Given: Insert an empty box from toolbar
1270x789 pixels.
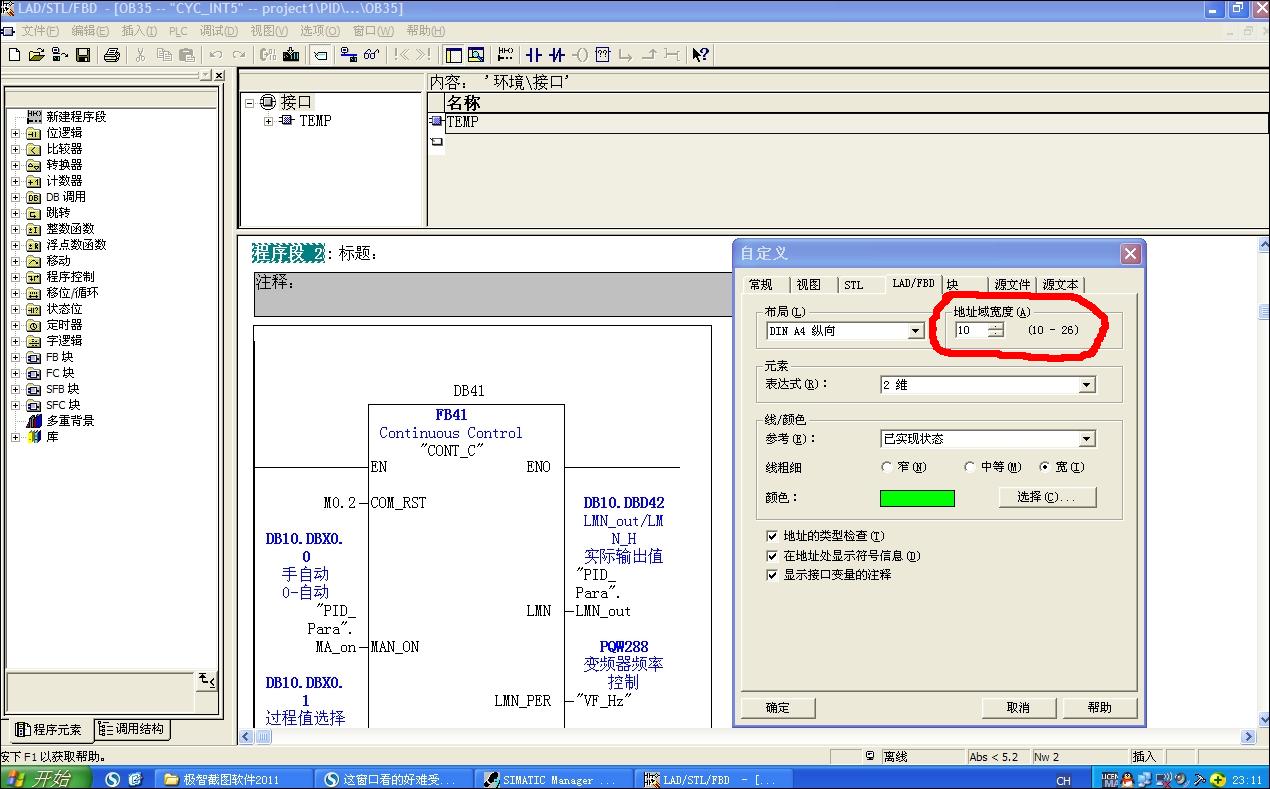Looking at the screenshot, I should point(603,55).
